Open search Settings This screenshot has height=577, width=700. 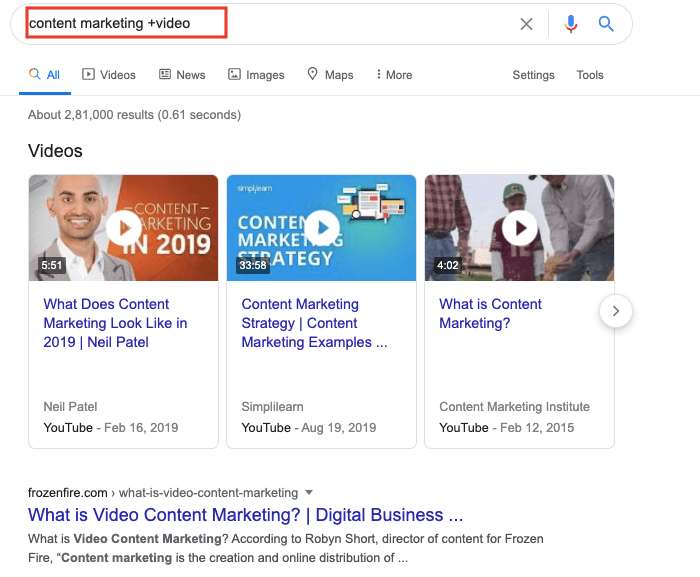click(x=533, y=75)
